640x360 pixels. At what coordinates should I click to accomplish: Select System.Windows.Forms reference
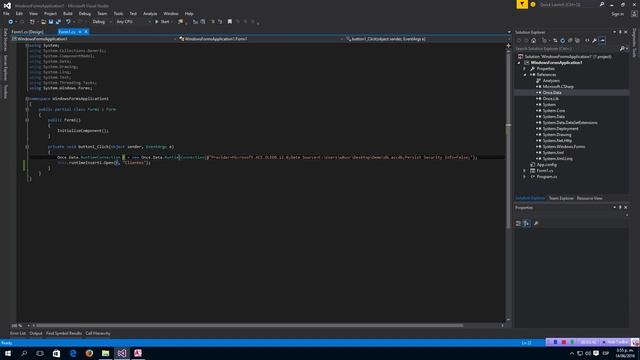click(x=564, y=147)
